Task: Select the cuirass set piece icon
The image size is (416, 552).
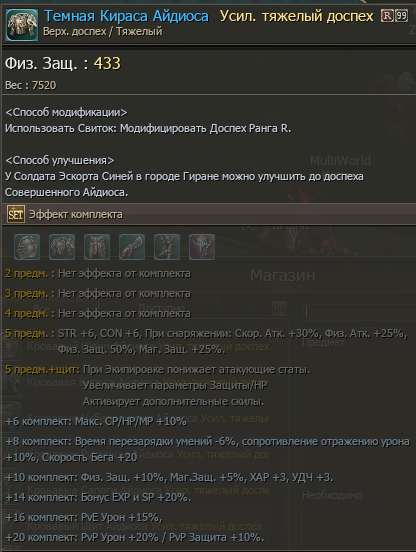Action: click(x=62, y=247)
